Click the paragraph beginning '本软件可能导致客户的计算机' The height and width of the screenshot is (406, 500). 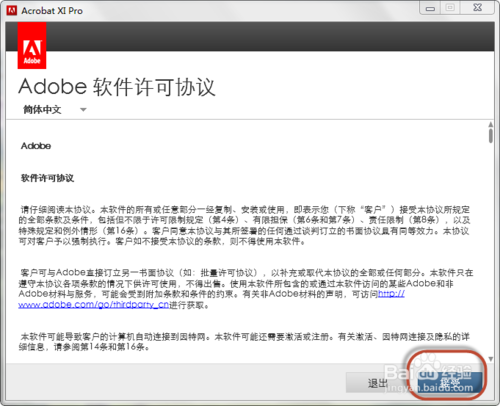[x=244, y=342]
